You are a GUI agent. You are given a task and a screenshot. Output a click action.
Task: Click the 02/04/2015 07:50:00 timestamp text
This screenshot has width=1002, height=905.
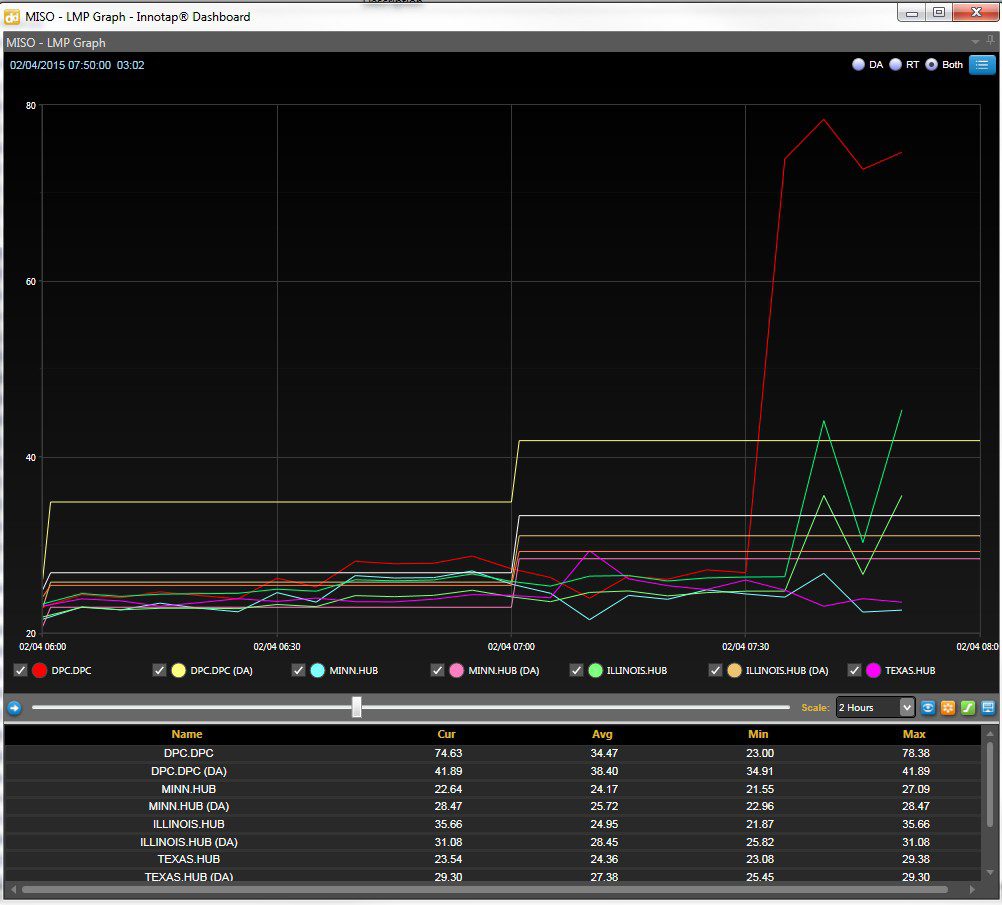[x=60, y=65]
